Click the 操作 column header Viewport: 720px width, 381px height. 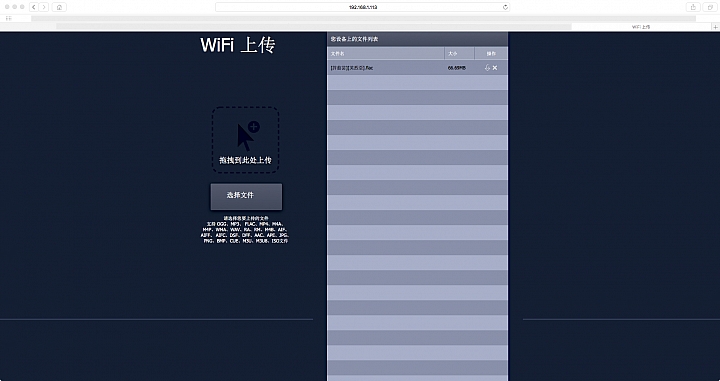click(491, 54)
